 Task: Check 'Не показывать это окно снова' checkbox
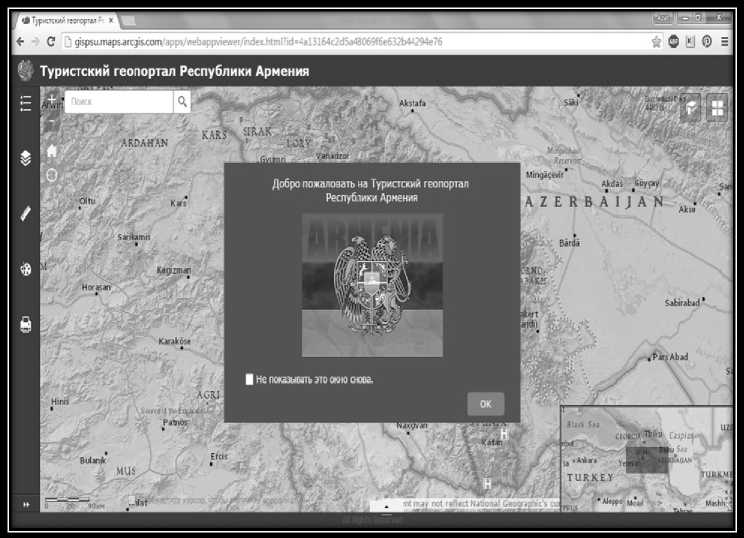[x=249, y=379]
